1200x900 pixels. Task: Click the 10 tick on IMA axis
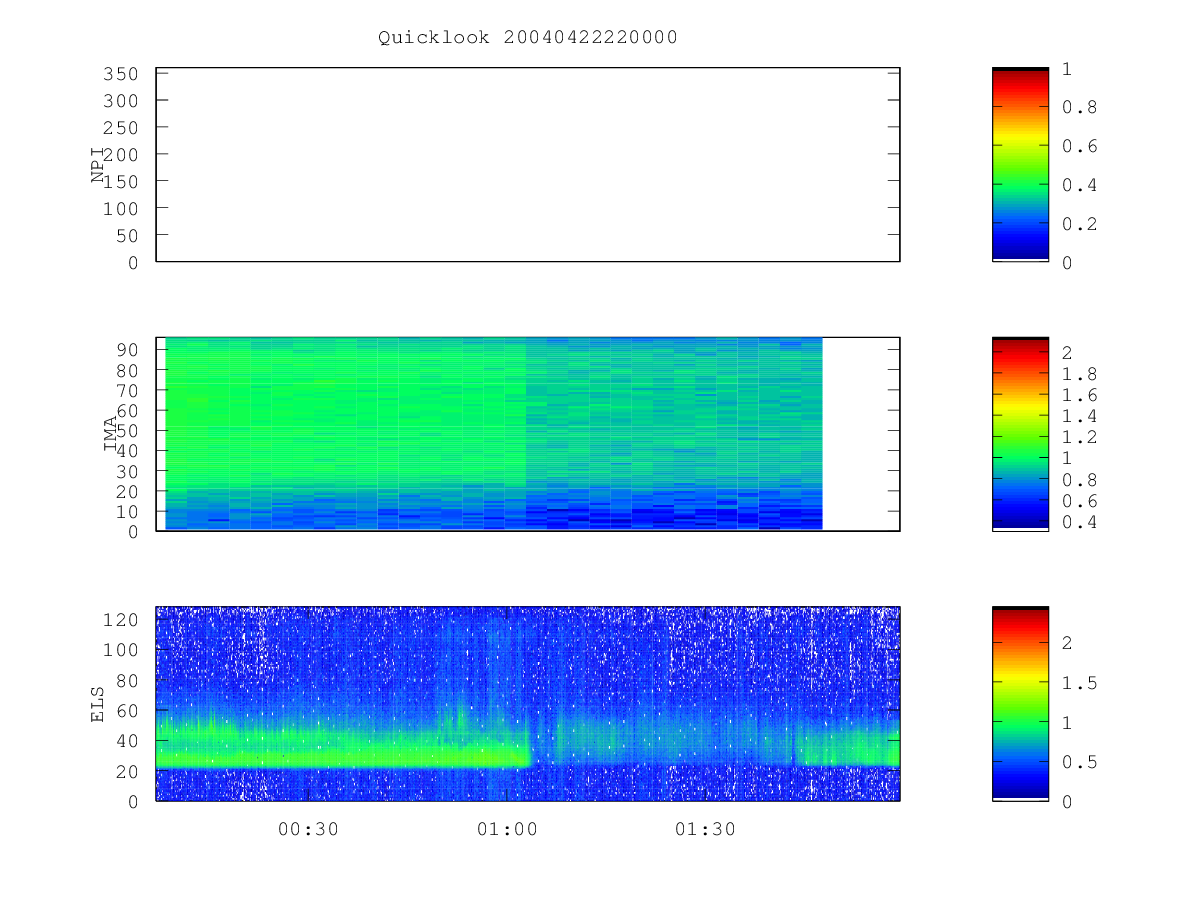(125, 511)
